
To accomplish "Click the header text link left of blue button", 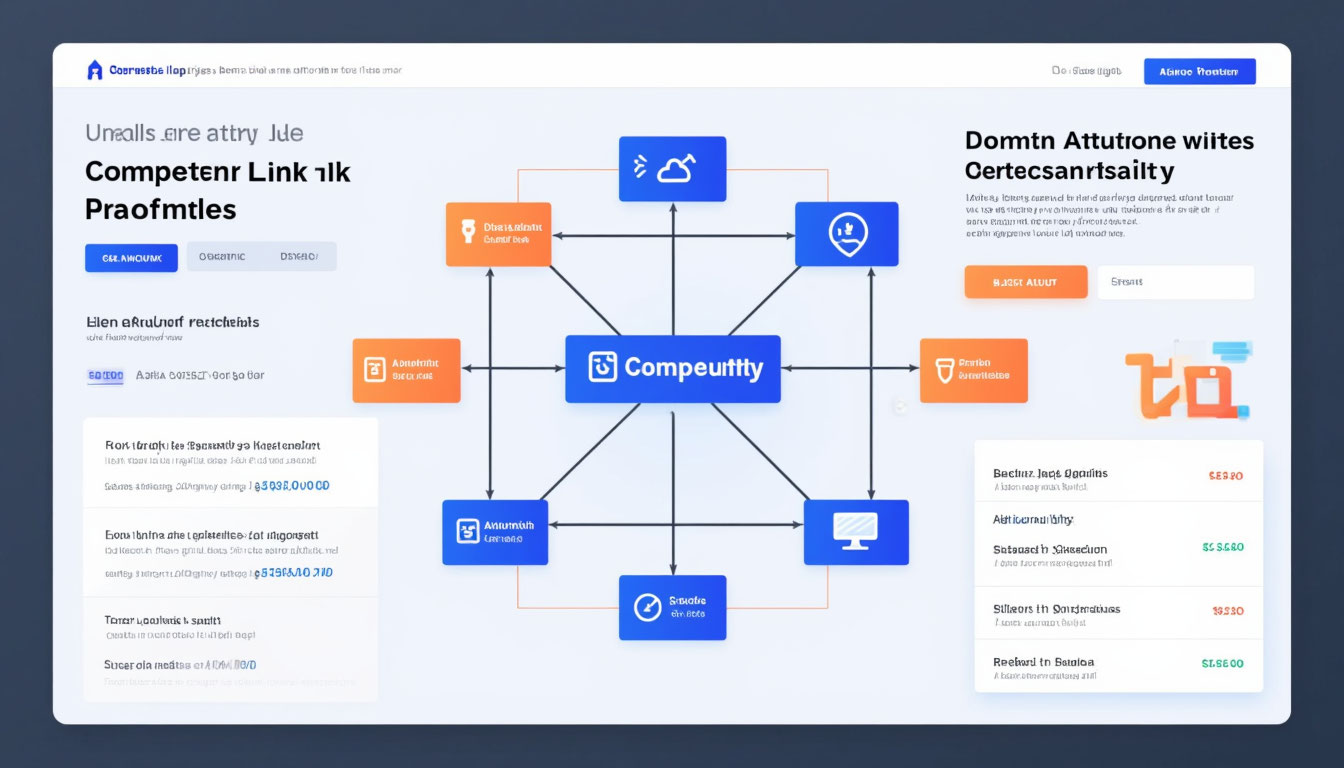I will (1086, 71).
